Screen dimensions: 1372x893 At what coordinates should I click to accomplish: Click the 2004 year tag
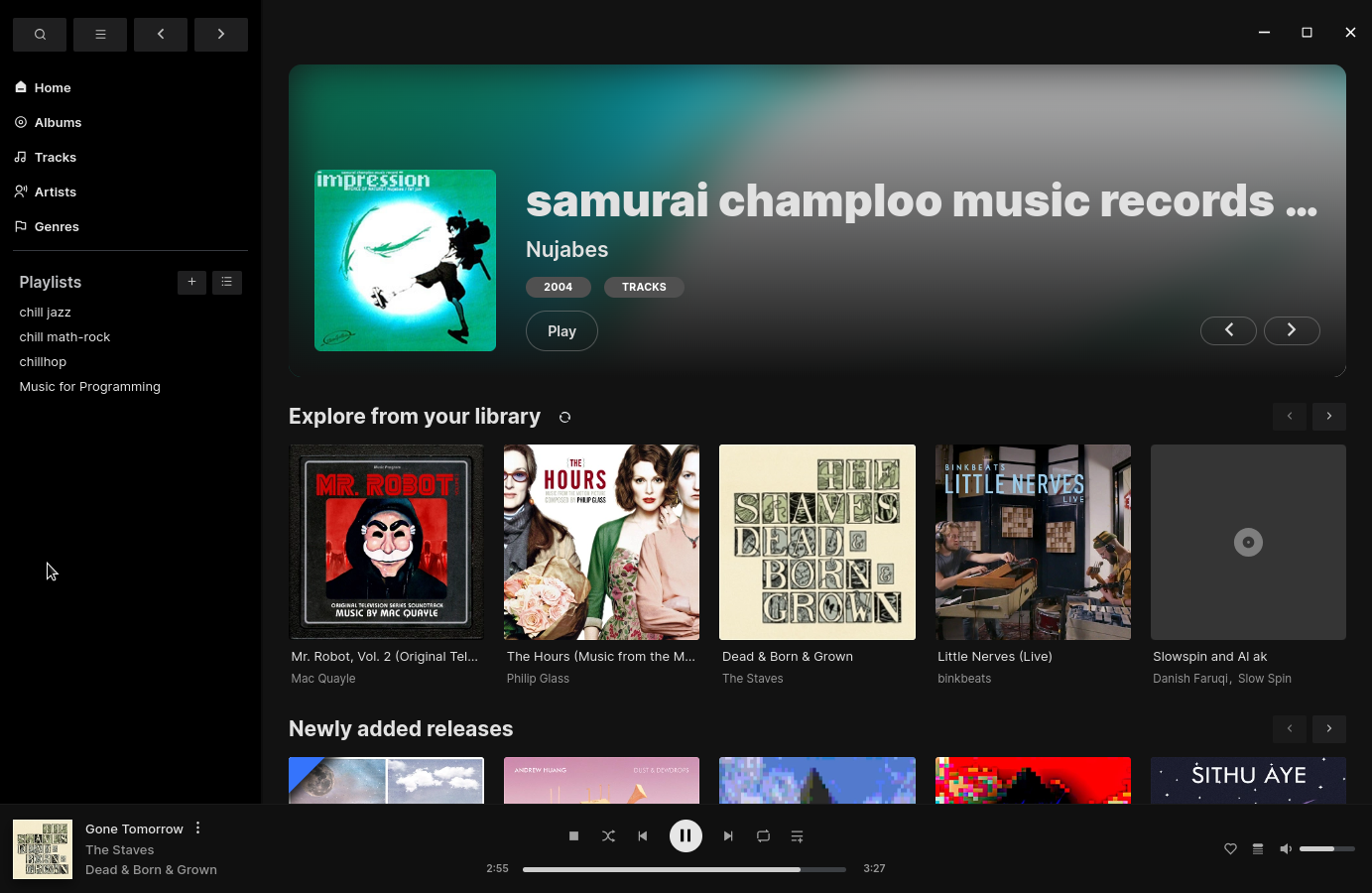[559, 287]
